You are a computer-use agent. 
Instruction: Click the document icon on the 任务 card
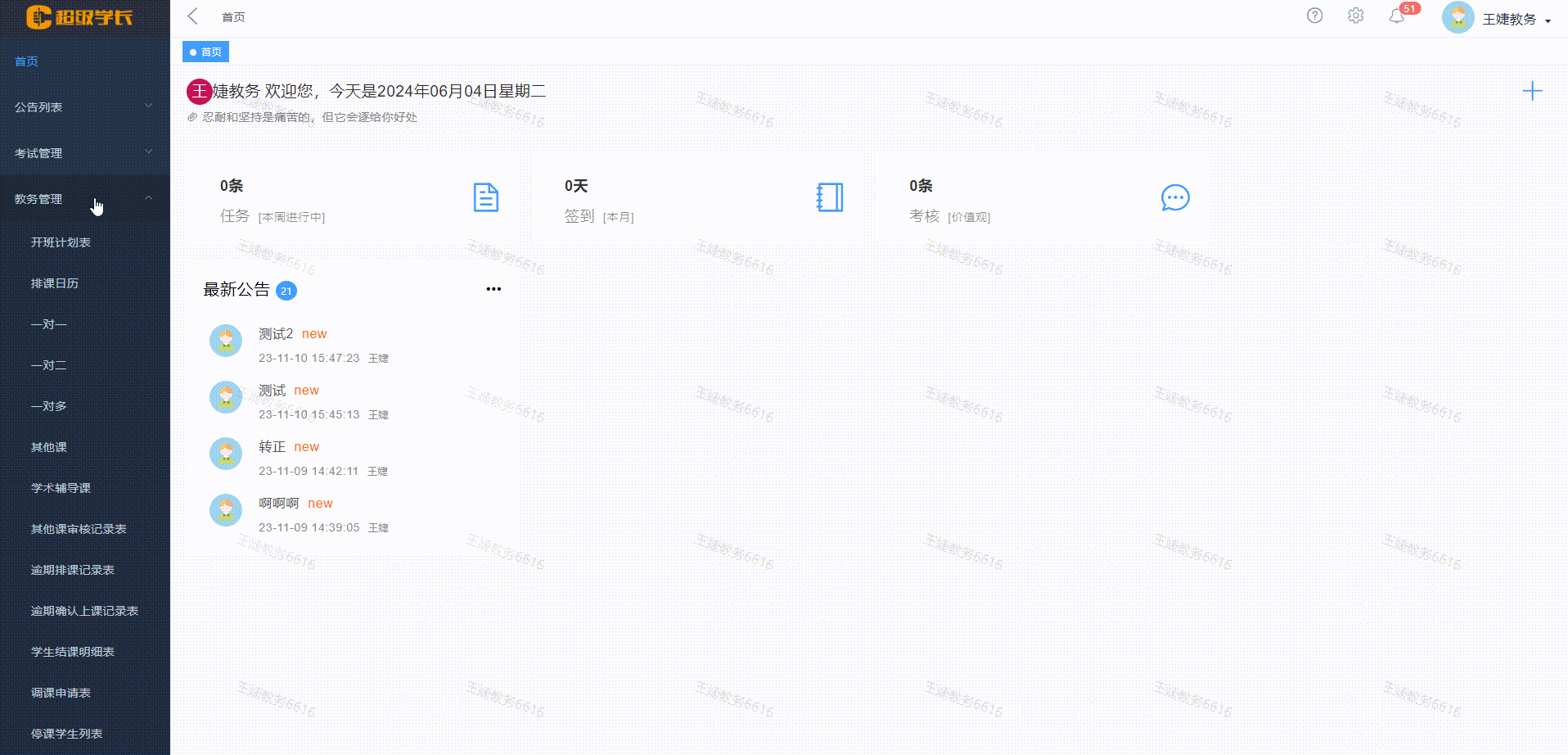485,197
